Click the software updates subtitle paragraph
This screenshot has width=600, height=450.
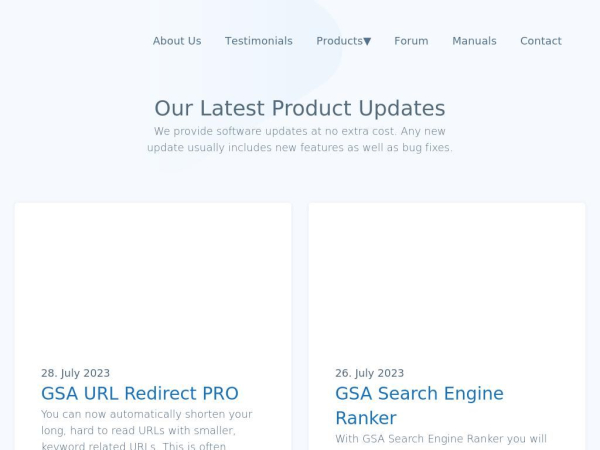click(300, 139)
